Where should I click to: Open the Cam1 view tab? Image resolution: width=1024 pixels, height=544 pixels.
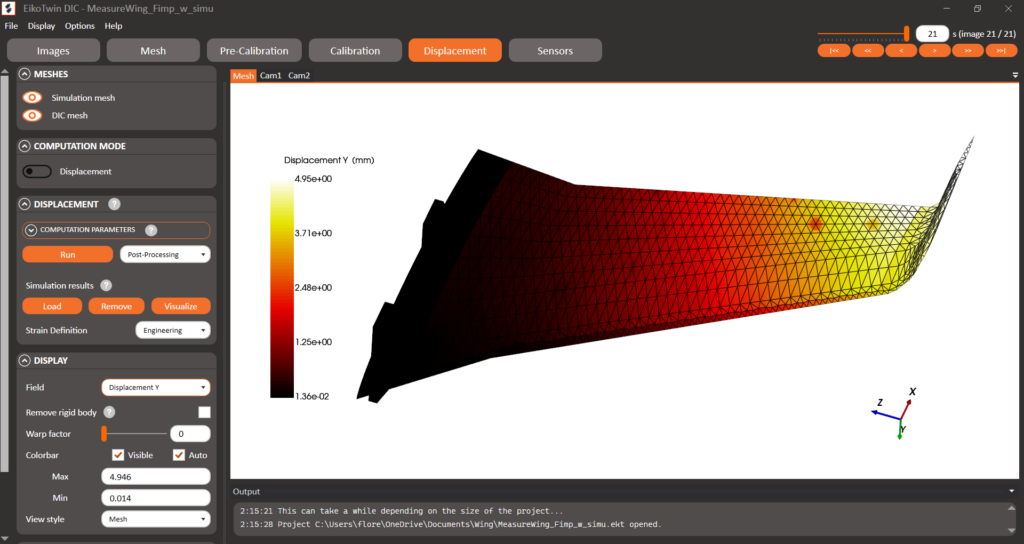(270, 76)
